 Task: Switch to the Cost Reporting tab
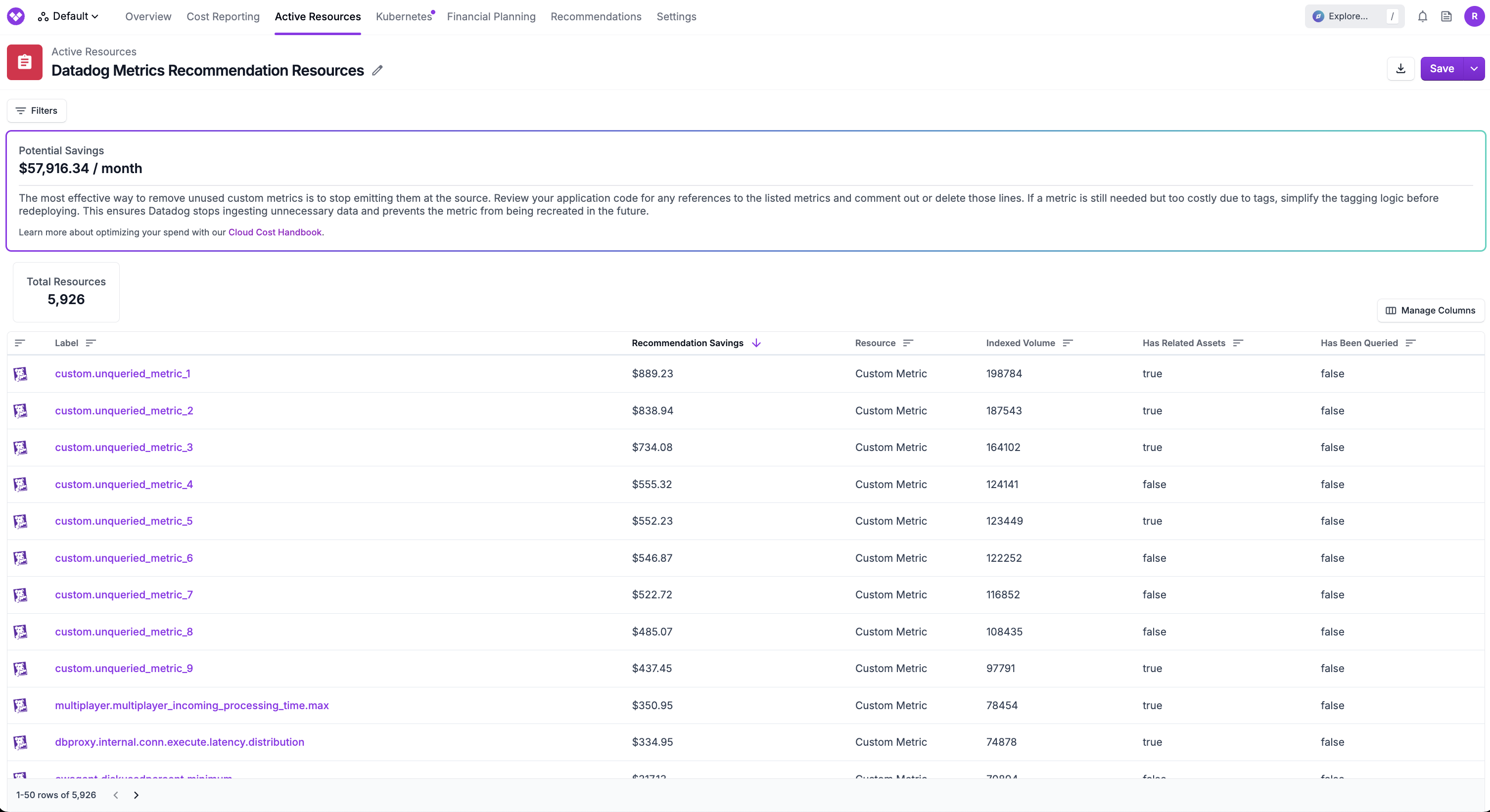(x=223, y=16)
